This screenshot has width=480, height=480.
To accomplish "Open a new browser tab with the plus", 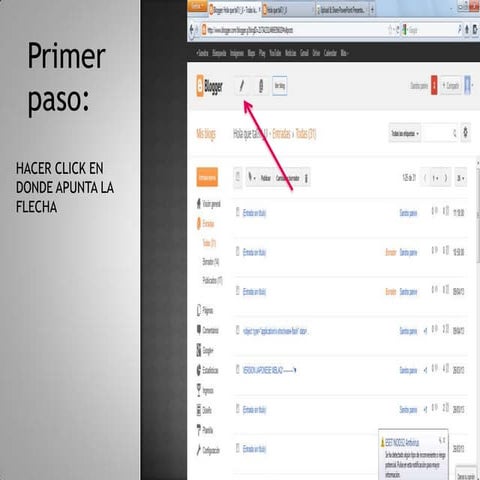I will click(x=372, y=10).
